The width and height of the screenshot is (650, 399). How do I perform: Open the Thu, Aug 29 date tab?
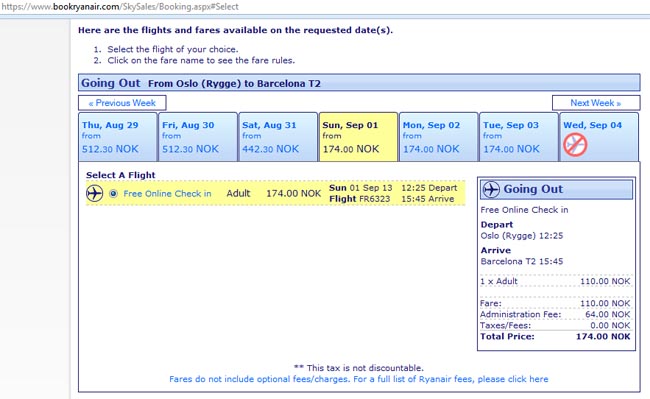pos(118,137)
